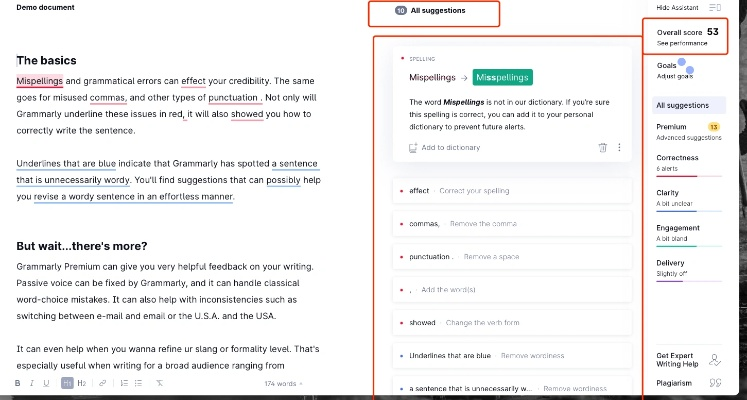The height and width of the screenshot is (400, 747).
Task: Clear formatting with the toolbar icon
Action: click(x=160, y=383)
